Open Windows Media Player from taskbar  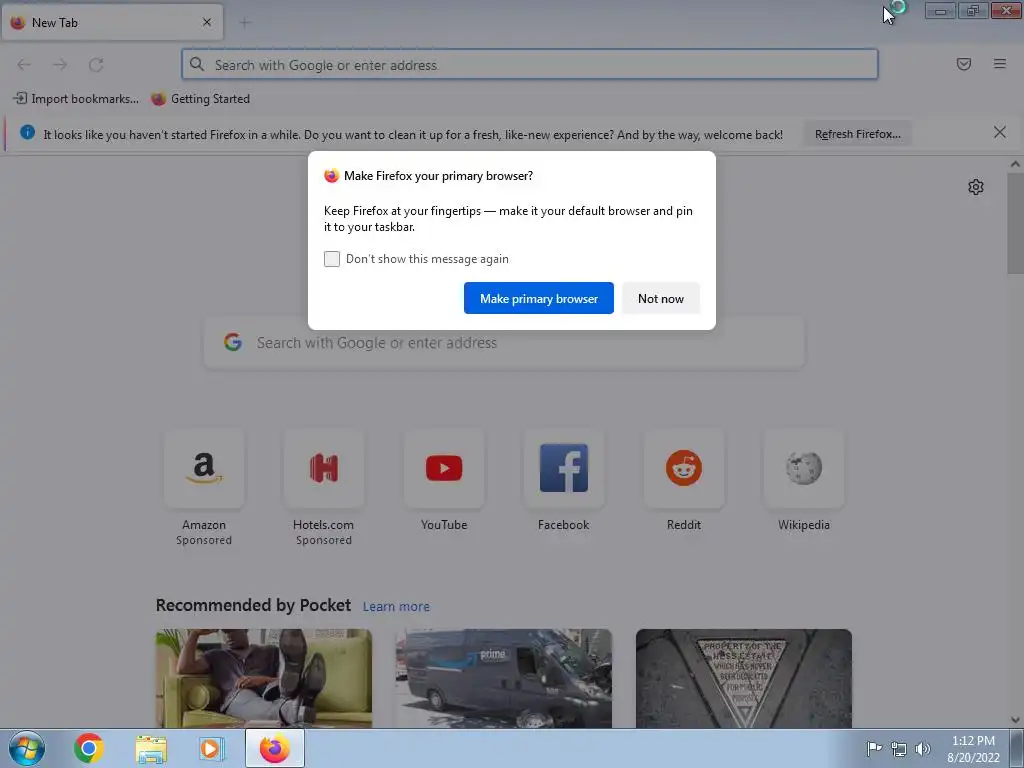(210, 748)
